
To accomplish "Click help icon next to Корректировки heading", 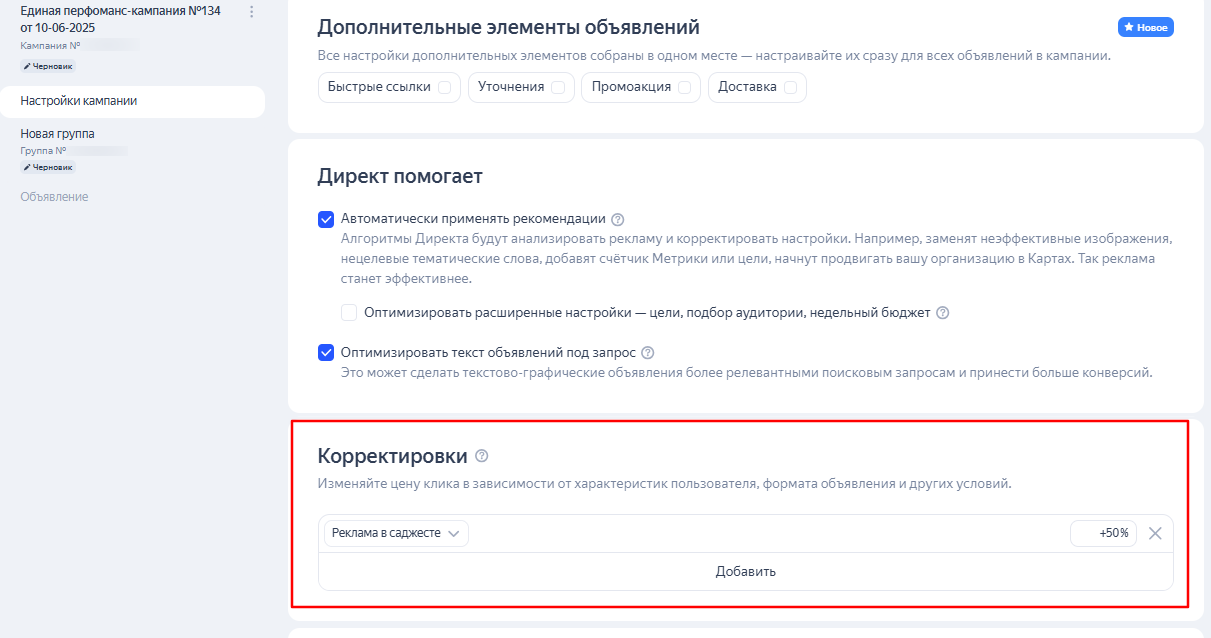I will [x=482, y=456].
